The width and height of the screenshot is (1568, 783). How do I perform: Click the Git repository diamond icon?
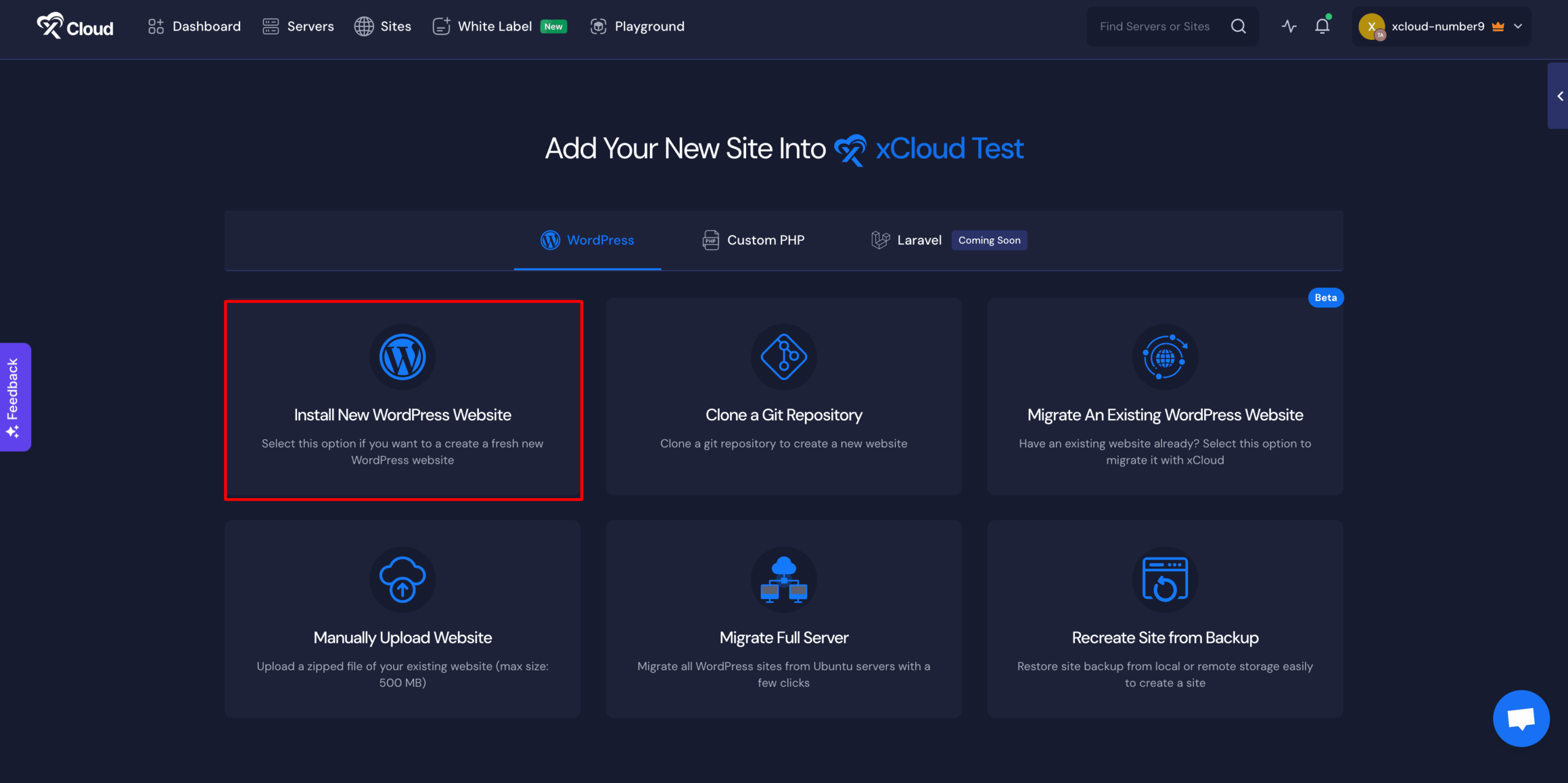coord(783,357)
